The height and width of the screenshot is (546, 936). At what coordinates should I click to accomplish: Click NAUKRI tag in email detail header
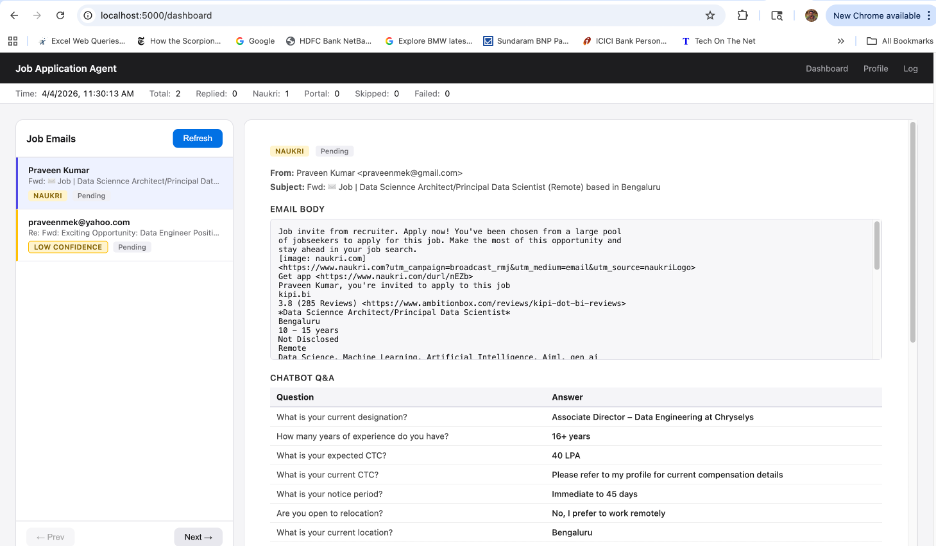coord(290,151)
